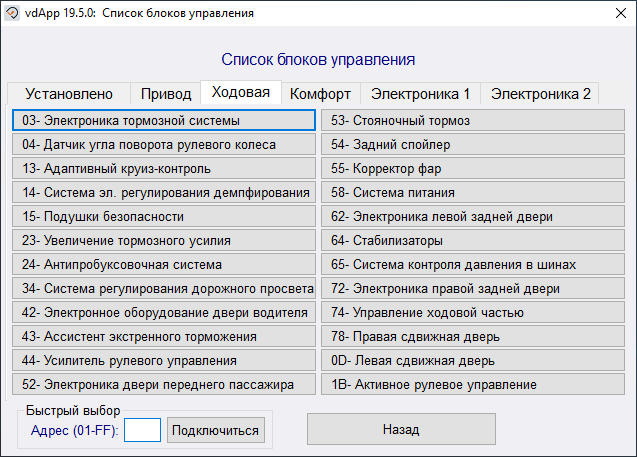Image resolution: width=637 pixels, height=457 pixels.
Task: Close the vdApp window
Action: tap(613, 14)
